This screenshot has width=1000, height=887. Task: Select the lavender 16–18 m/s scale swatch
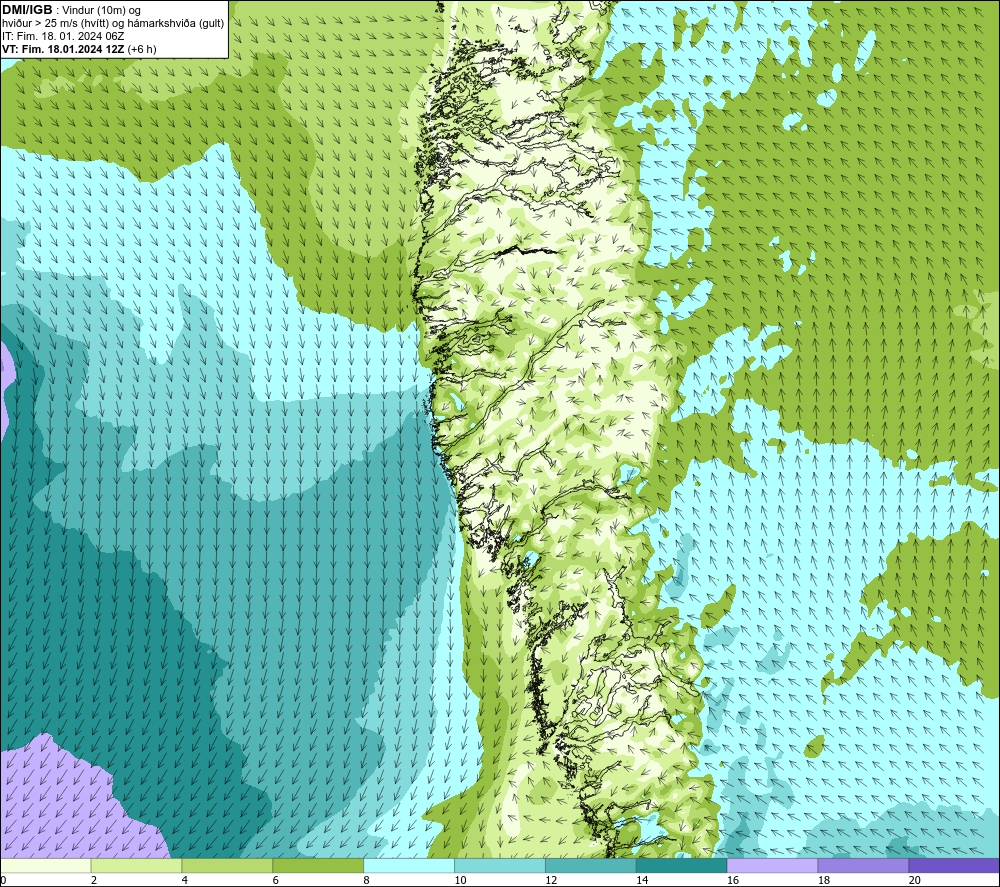click(772, 865)
